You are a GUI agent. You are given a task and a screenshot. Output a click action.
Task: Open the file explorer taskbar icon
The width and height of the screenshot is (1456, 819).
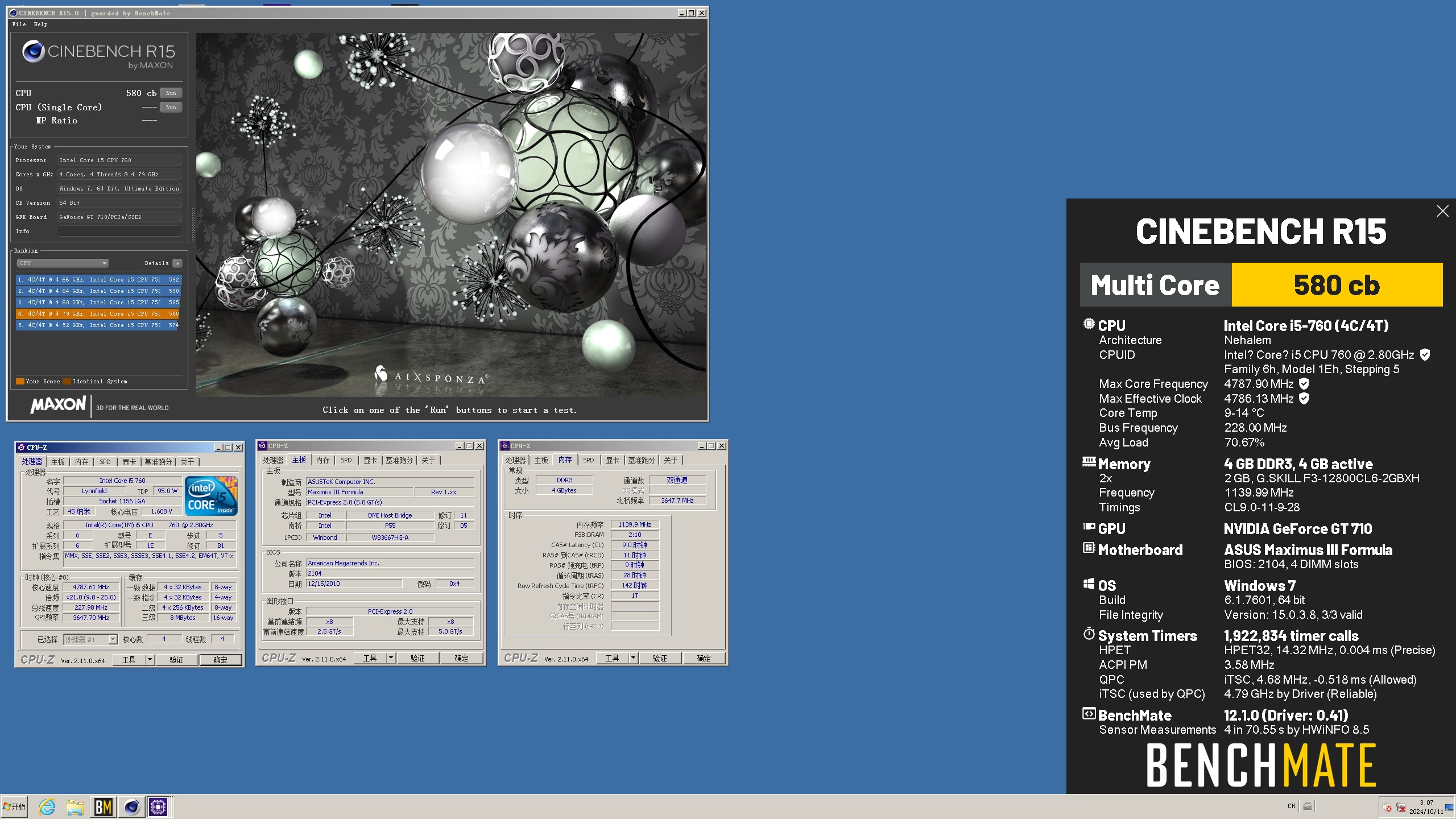pyautogui.click(x=75, y=806)
